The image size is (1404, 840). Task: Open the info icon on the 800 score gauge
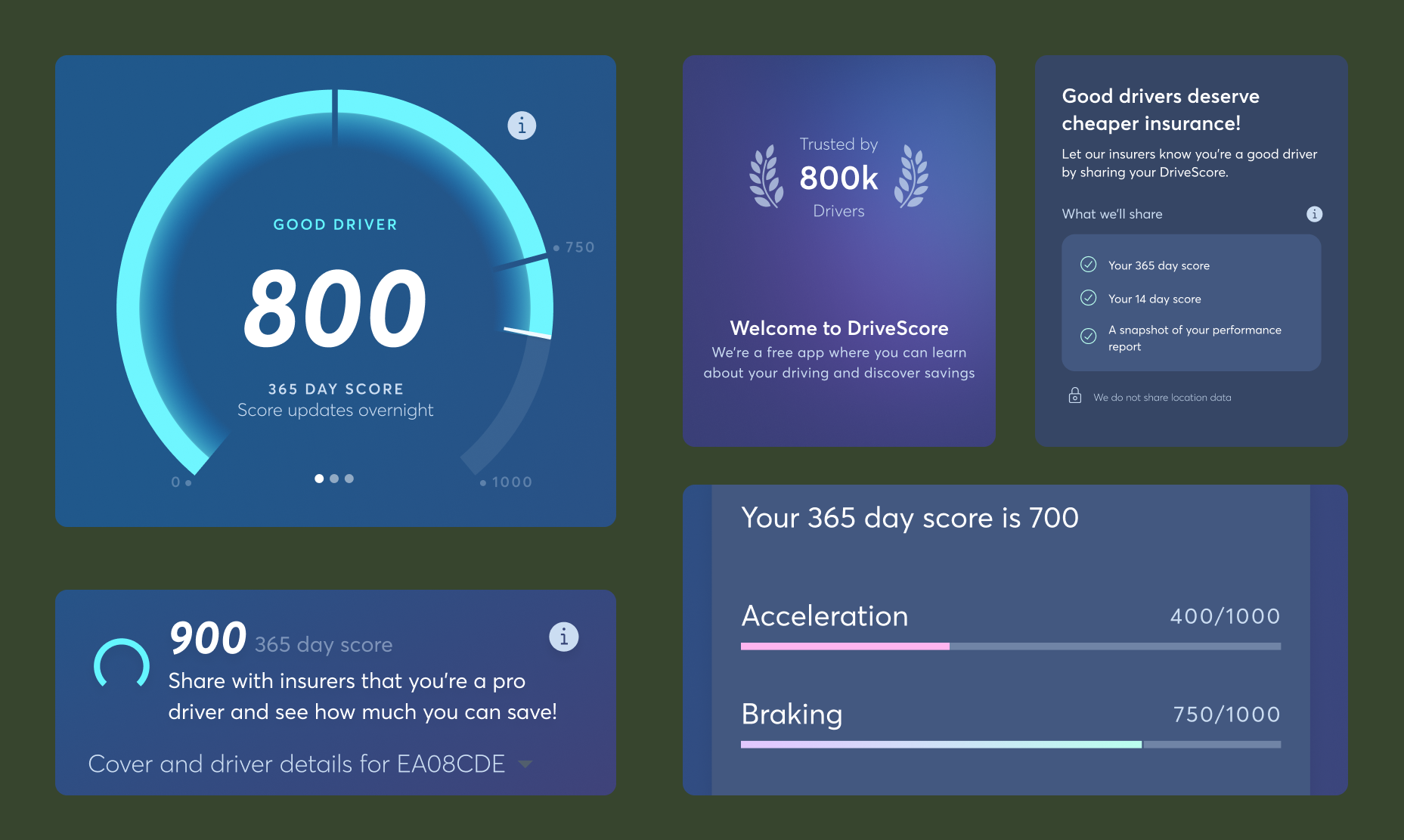(x=522, y=126)
